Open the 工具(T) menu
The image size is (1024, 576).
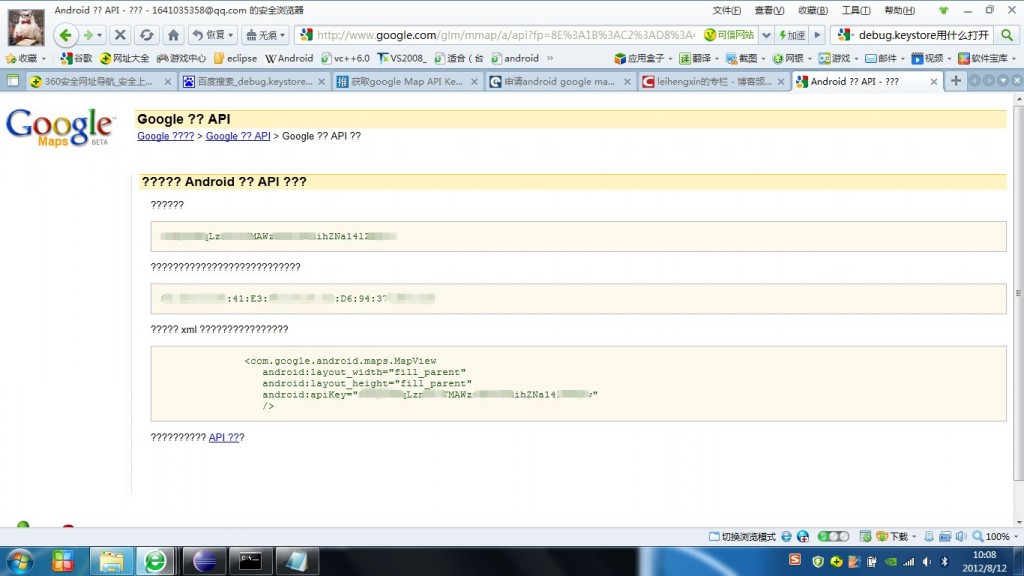[x=856, y=10]
